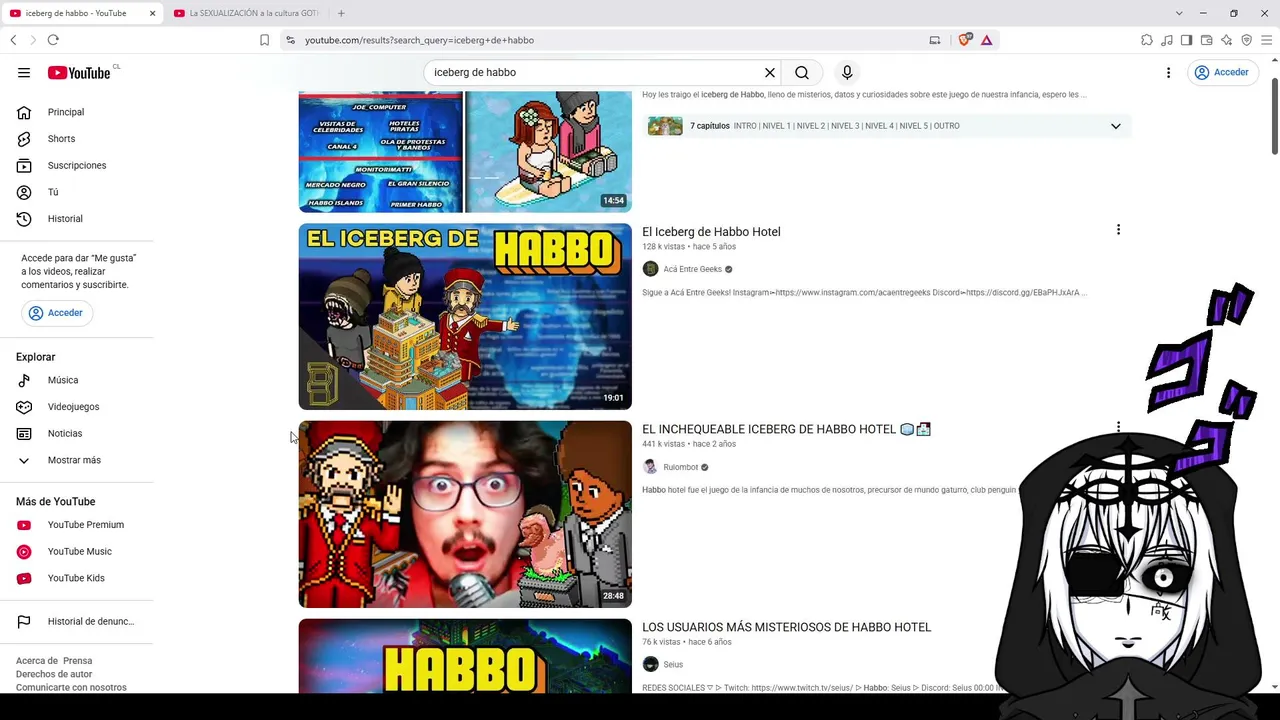Open the Acerca de footer link
This screenshot has height=720, width=1280.
[36, 661]
